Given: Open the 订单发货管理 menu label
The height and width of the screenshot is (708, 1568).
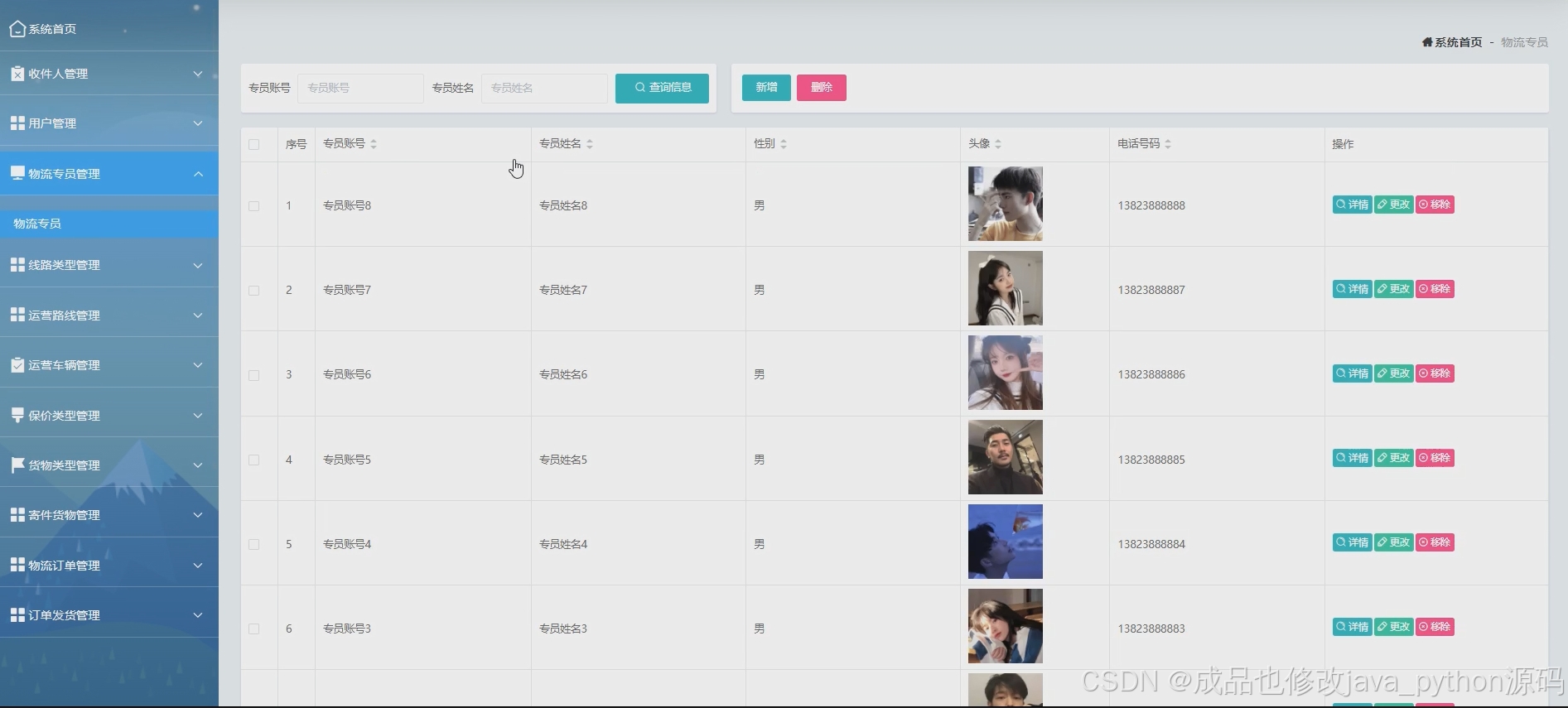Looking at the screenshot, I should [x=64, y=615].
